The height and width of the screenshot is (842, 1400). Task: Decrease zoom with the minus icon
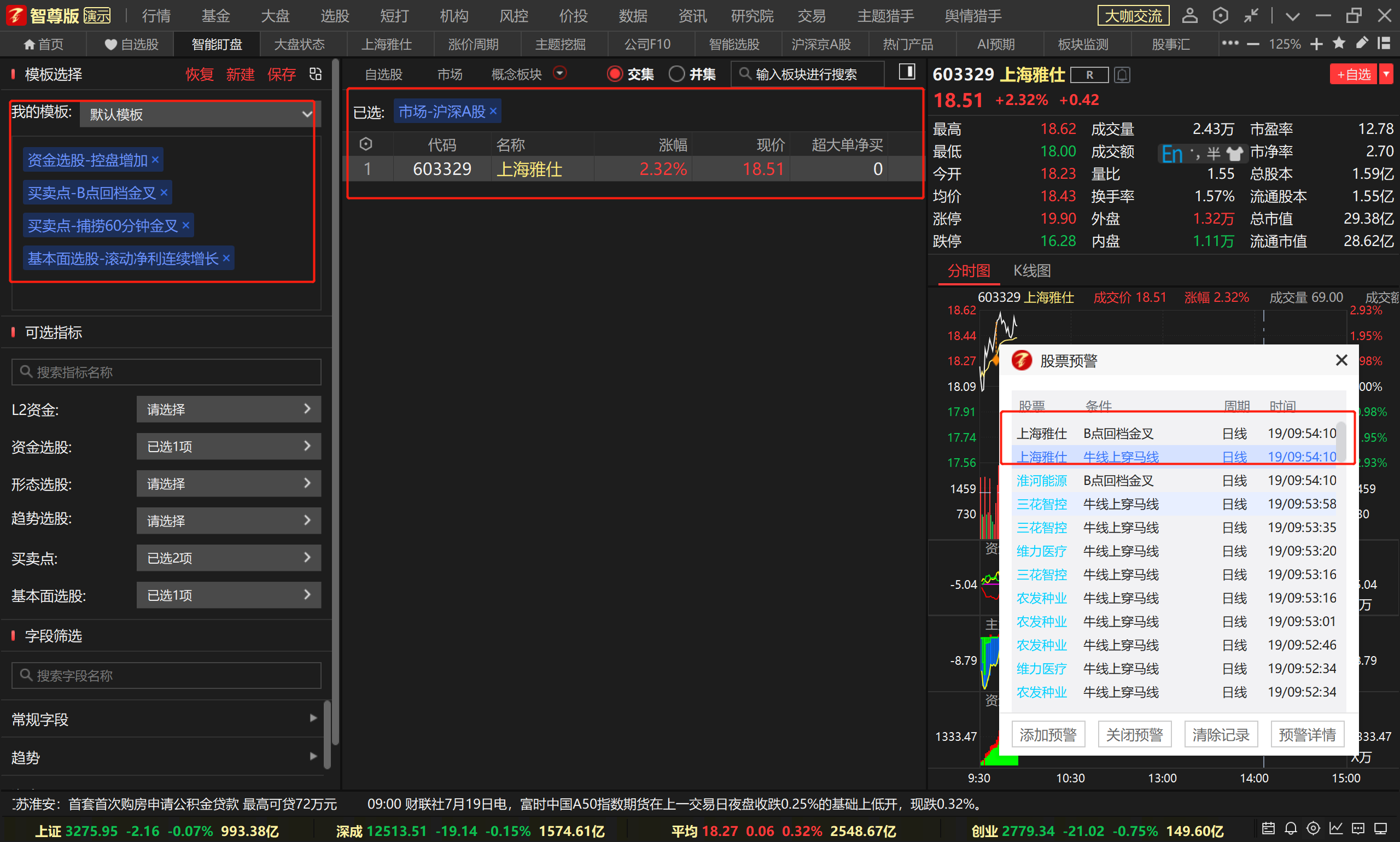tap(1253, 44)
